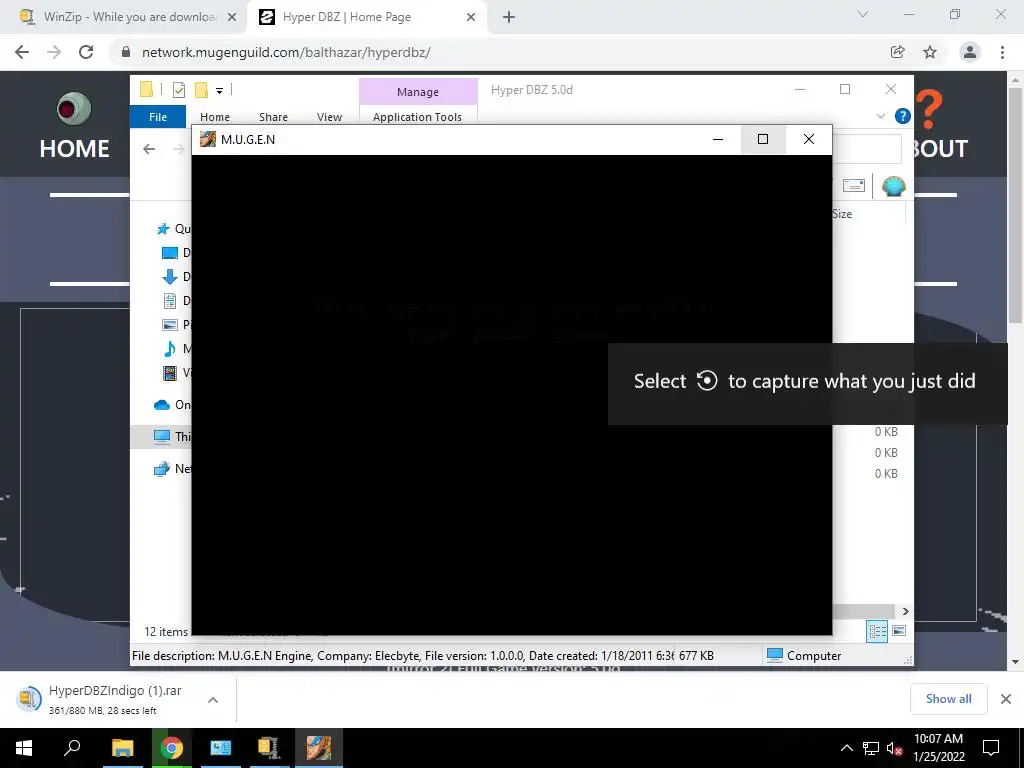The image size is (1024, 768).
Task: Go back in the Explorer window
Action: point(149,149)
